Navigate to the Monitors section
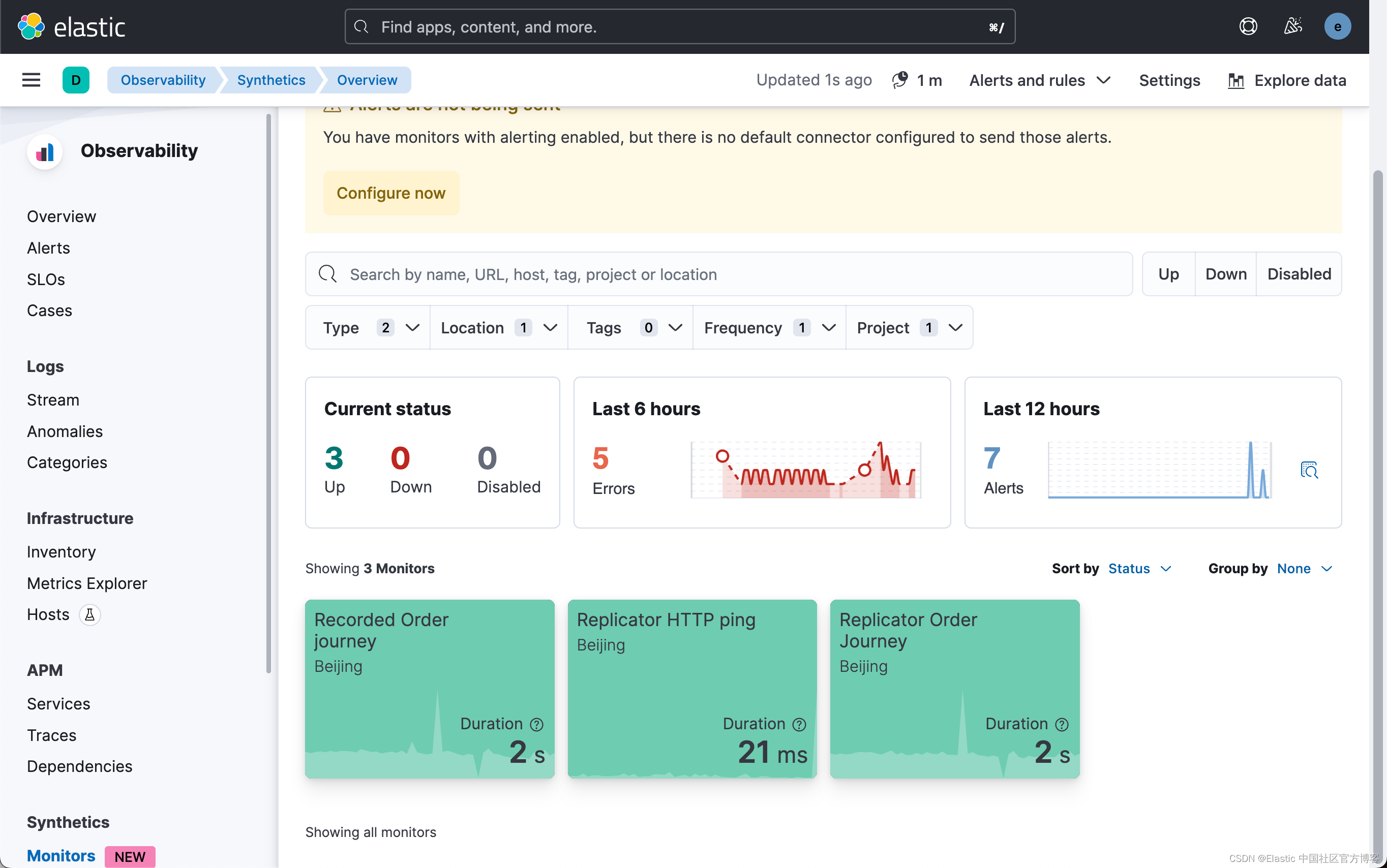The width and height of the screenshot is (1387, 868). 60,856
